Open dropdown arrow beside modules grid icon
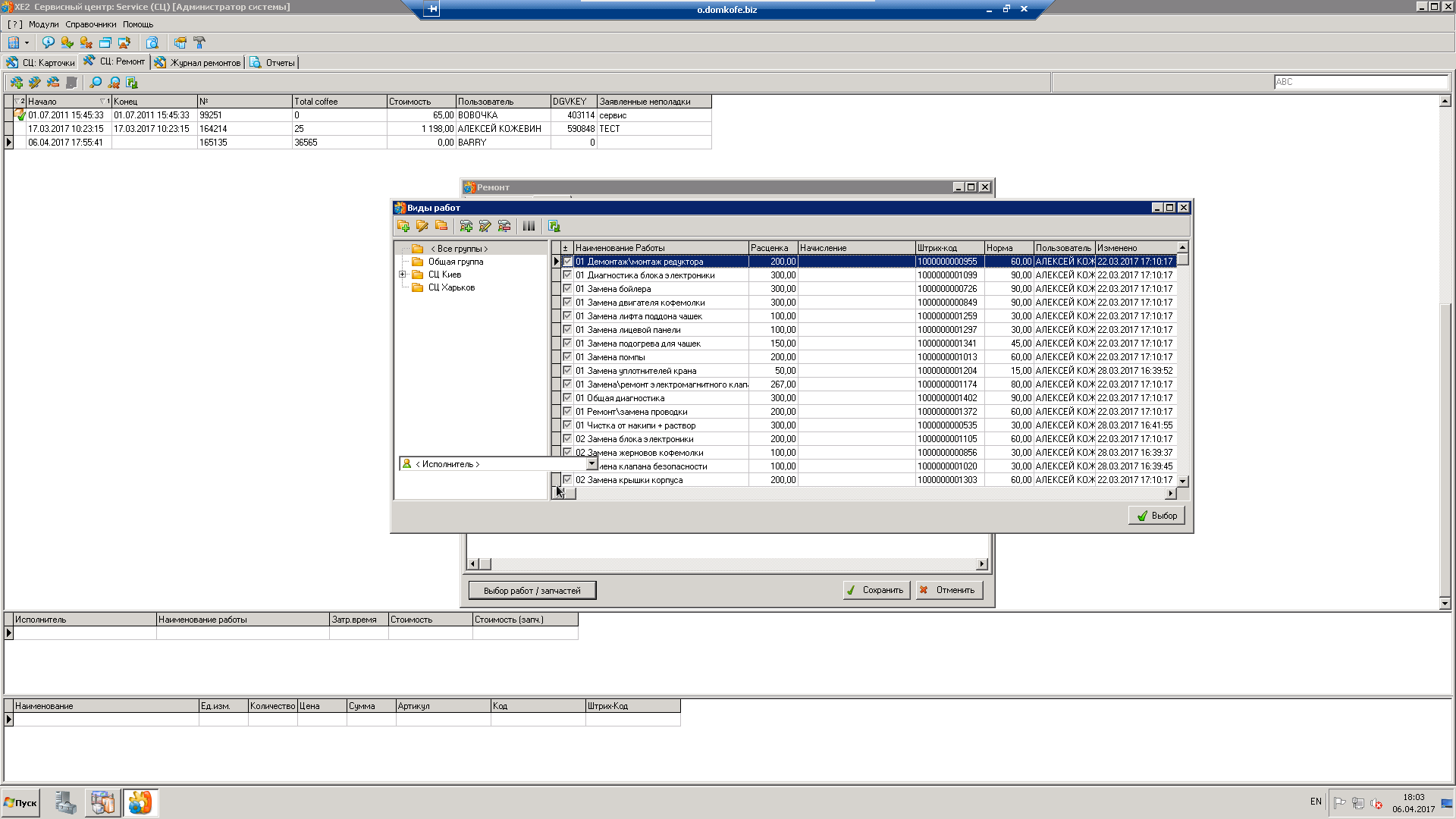This screenshot has height=819, width=1456. (x=27, y=42)
